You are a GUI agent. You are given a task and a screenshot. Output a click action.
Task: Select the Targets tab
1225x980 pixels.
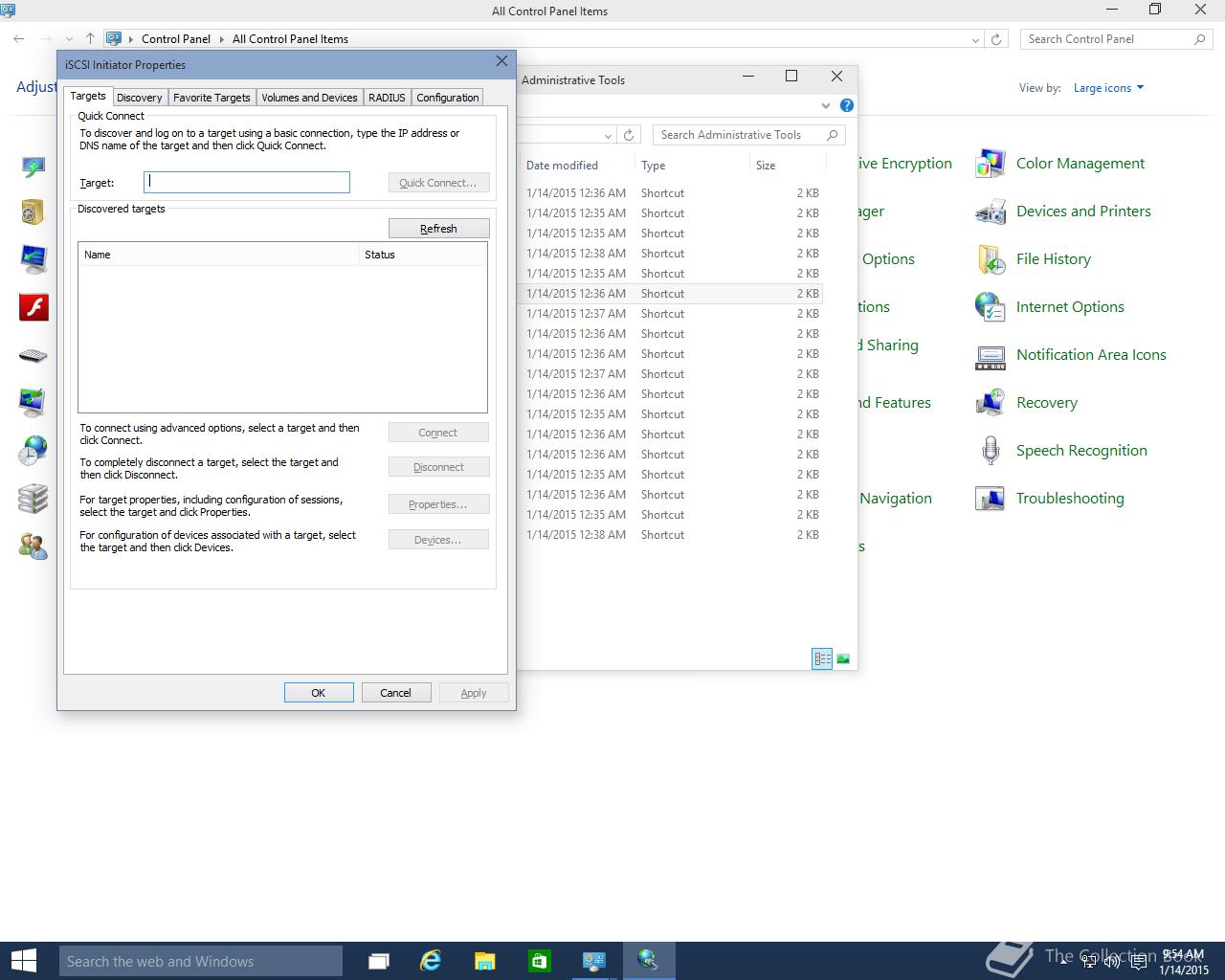coord(88,96)
